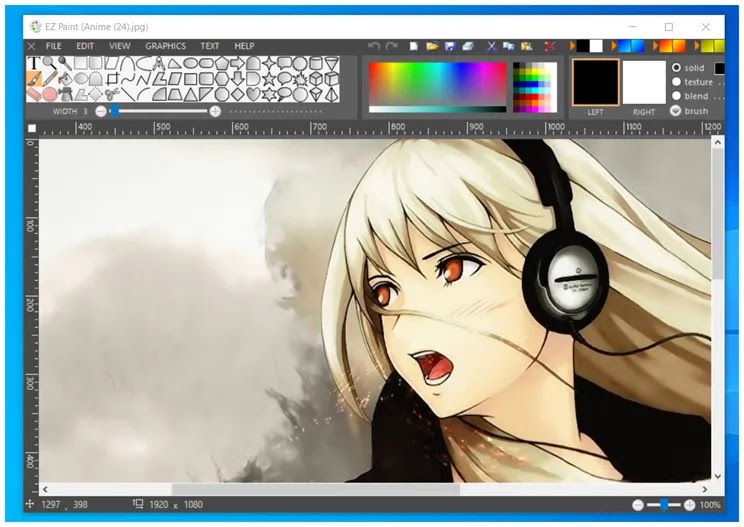Click the zoom out minus button
The height and width of the screenshot is (527, 744).
tap(638, 505)
